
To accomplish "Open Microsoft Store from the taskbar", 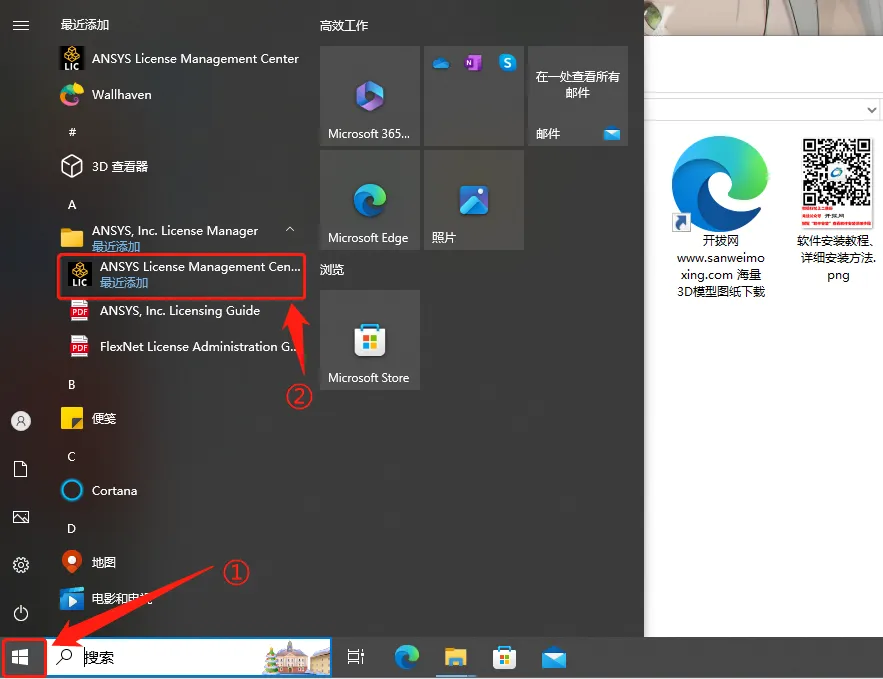I will [505, 657].
